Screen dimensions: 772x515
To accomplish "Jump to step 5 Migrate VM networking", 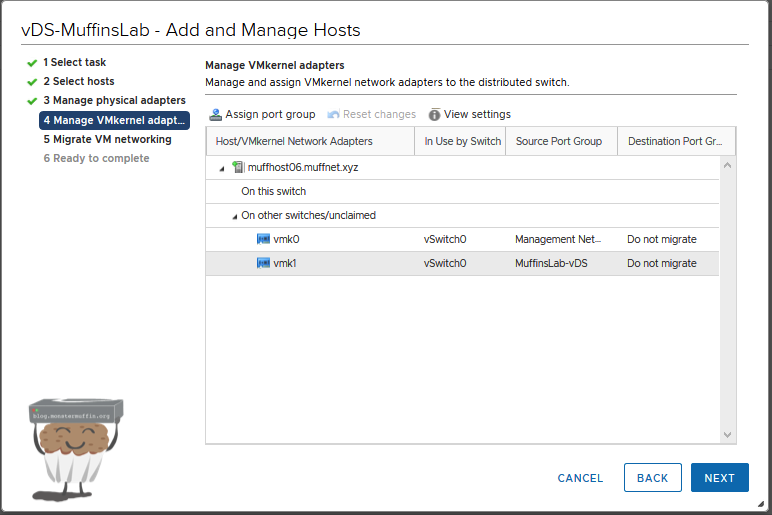I will (x=106, y=140).
